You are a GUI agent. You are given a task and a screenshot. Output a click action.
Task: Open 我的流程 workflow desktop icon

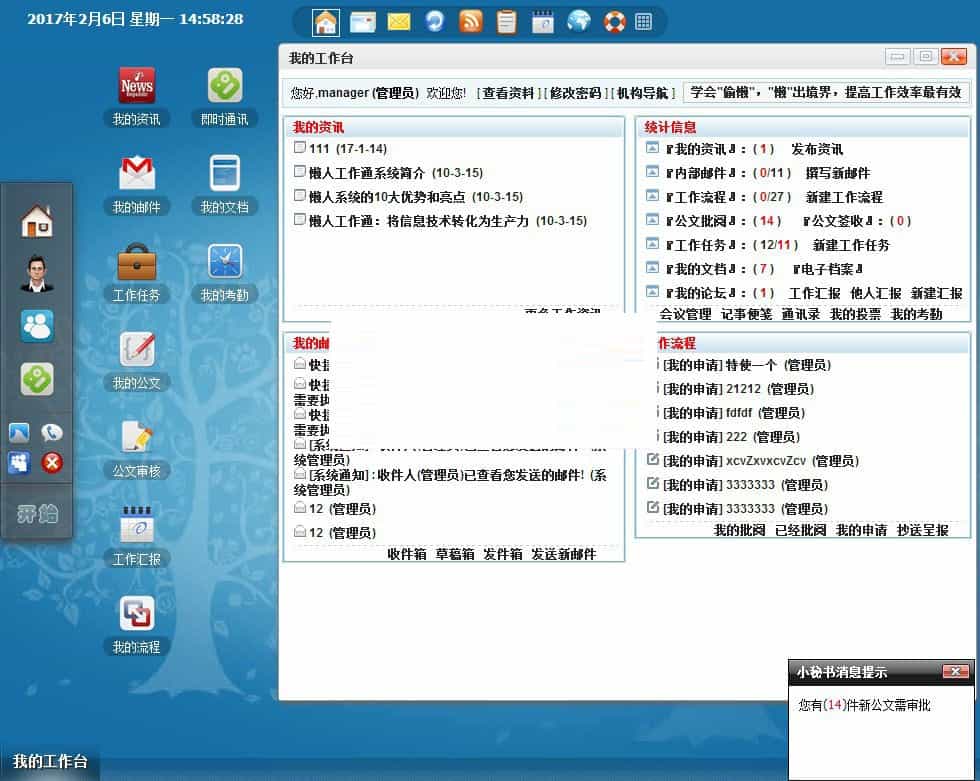pos(136,615)
